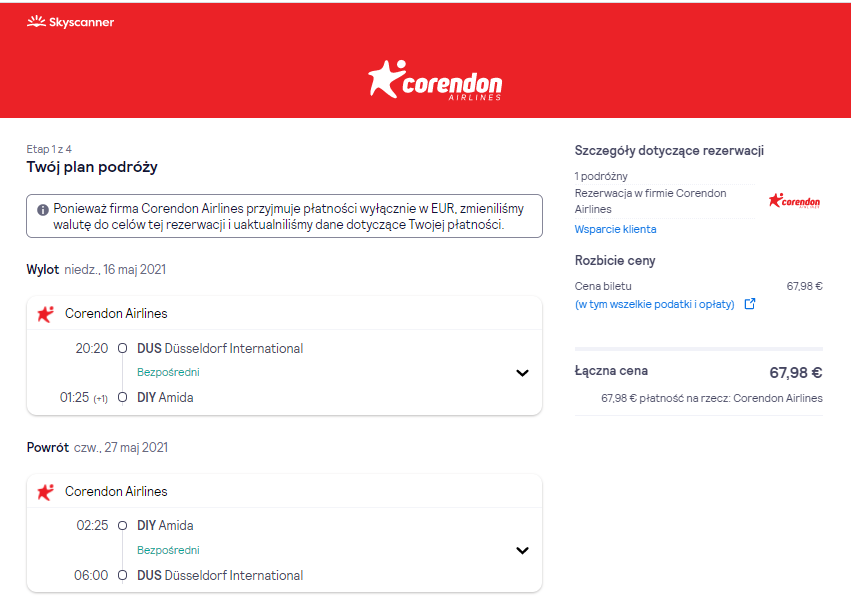This screenshot has width=851, height=602.
Task: Expand outbound flight details chevron
Action: point(522,373)
